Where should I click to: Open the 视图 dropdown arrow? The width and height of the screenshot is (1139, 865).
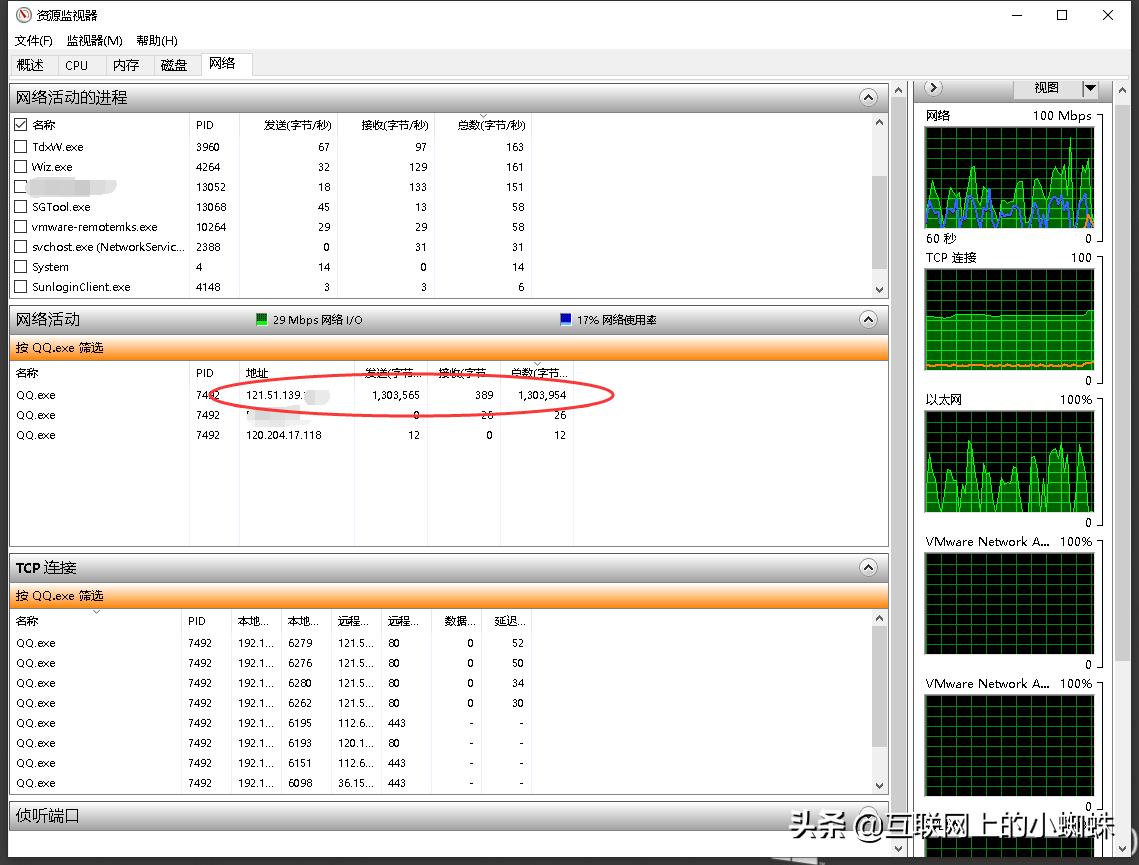pyautogui.click(x=1090, y=88)
